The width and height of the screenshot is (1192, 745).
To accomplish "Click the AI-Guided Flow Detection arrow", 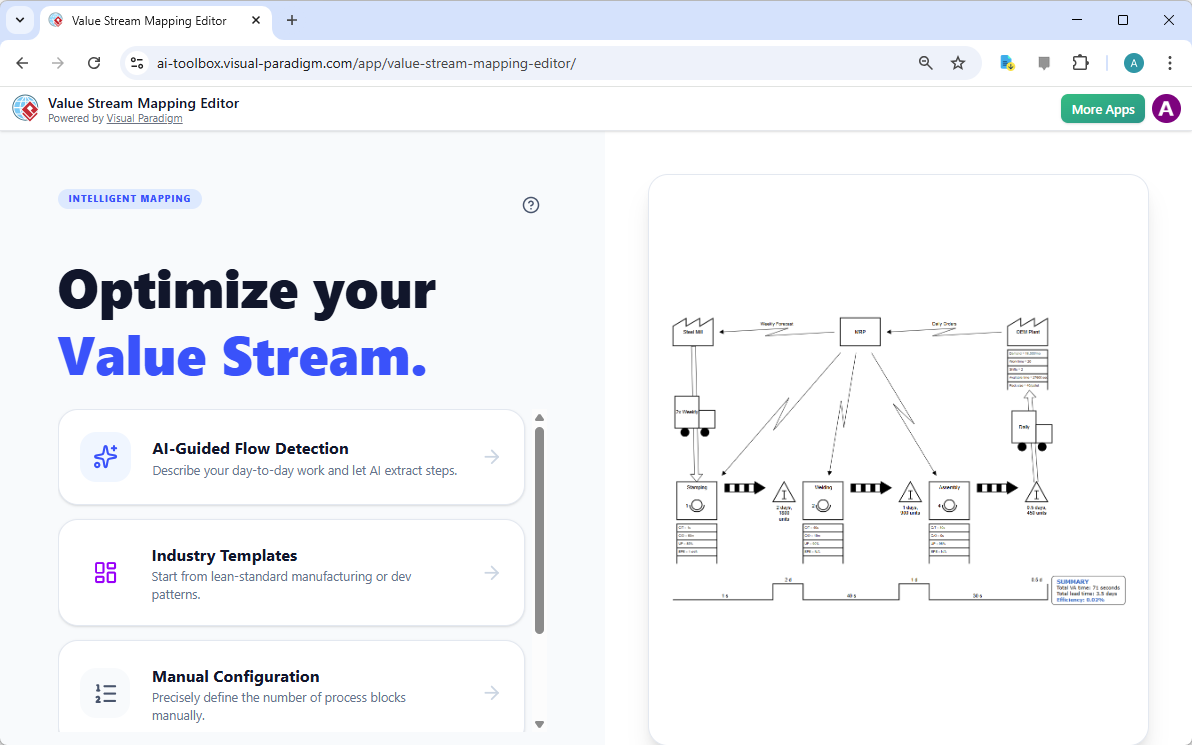I will point(491,457).
